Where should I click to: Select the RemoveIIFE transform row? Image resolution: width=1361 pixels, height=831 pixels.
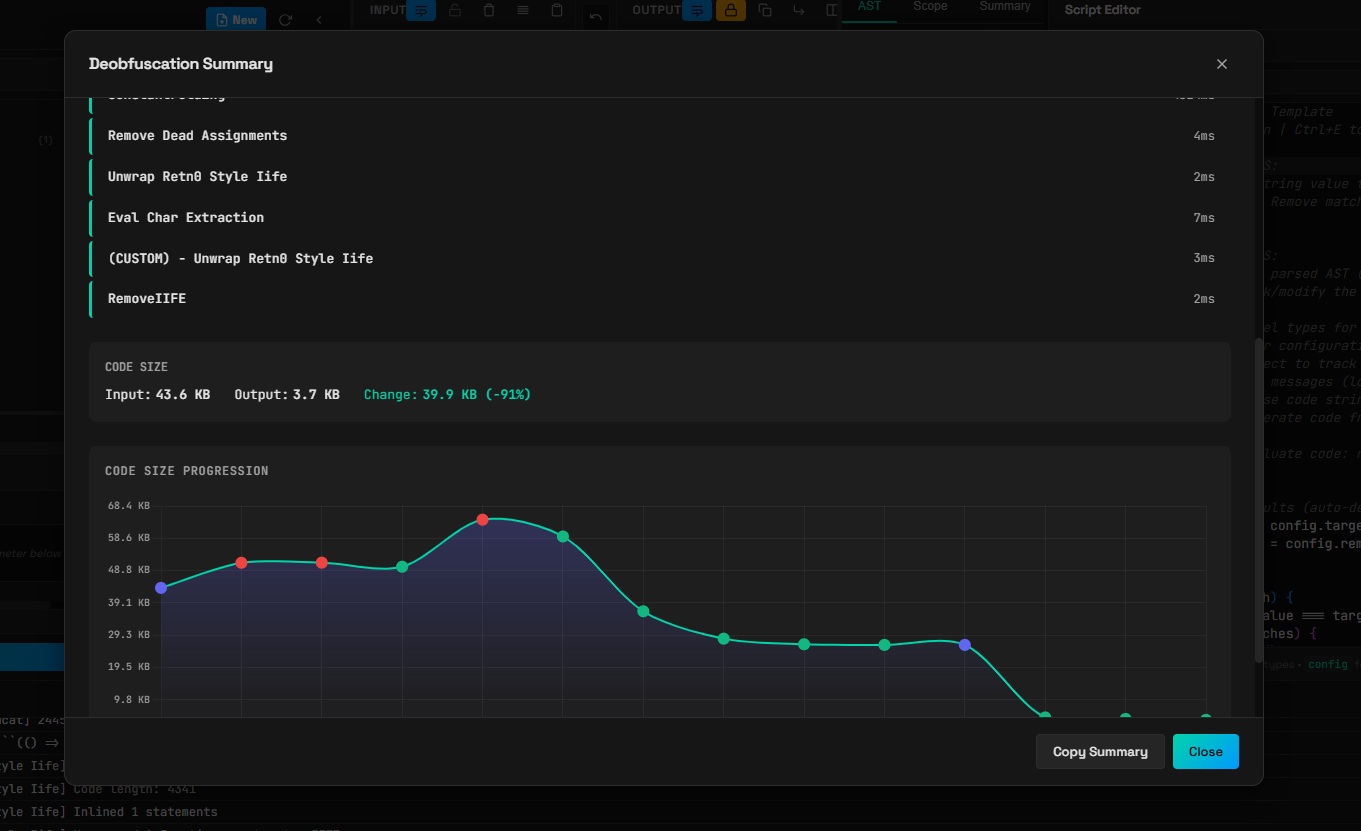coord(660,299)
